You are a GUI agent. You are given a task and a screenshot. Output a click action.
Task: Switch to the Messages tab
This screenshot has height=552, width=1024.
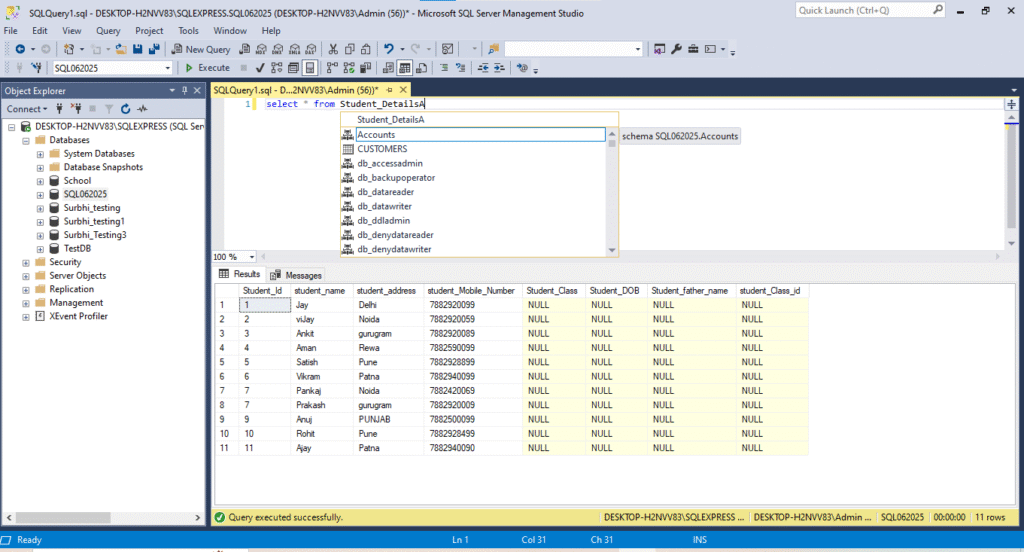pyautogui.click(x=296, y=275)
